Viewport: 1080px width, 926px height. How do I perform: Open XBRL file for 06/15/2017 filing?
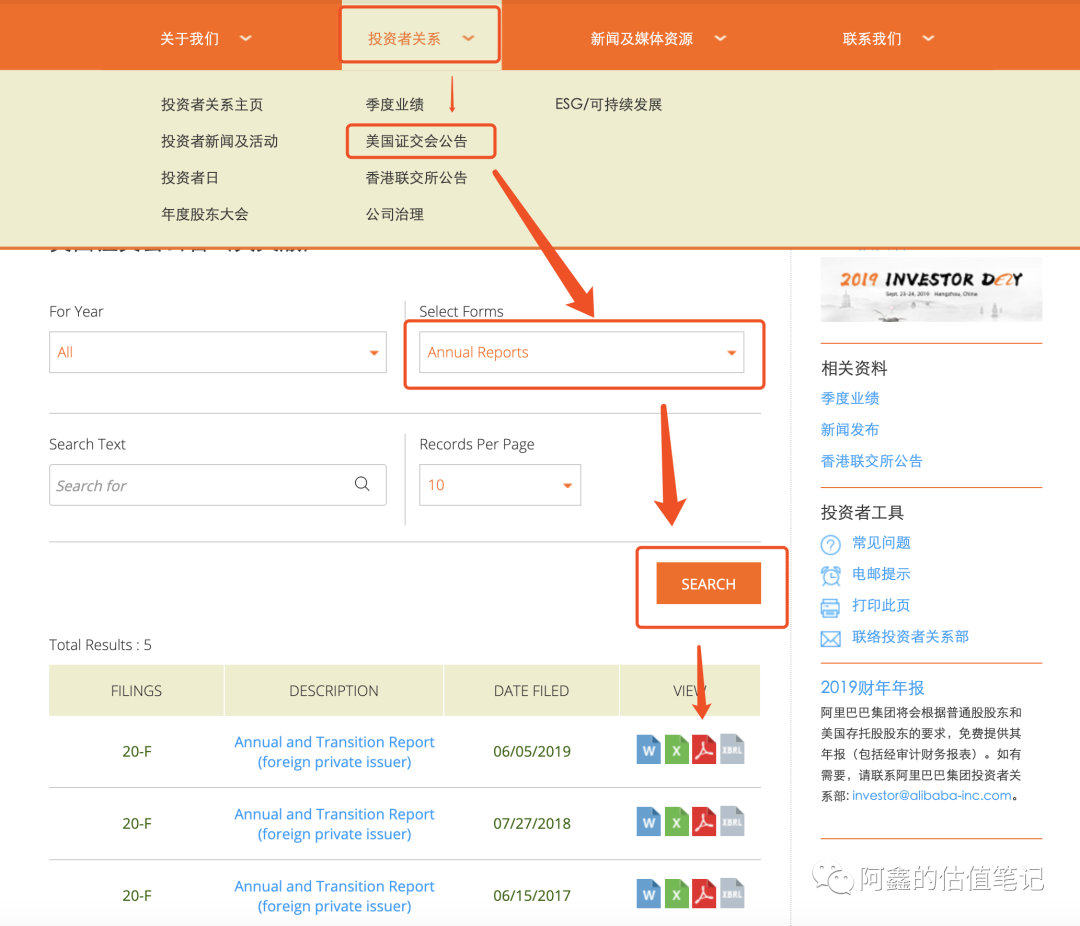click(732, 894)
